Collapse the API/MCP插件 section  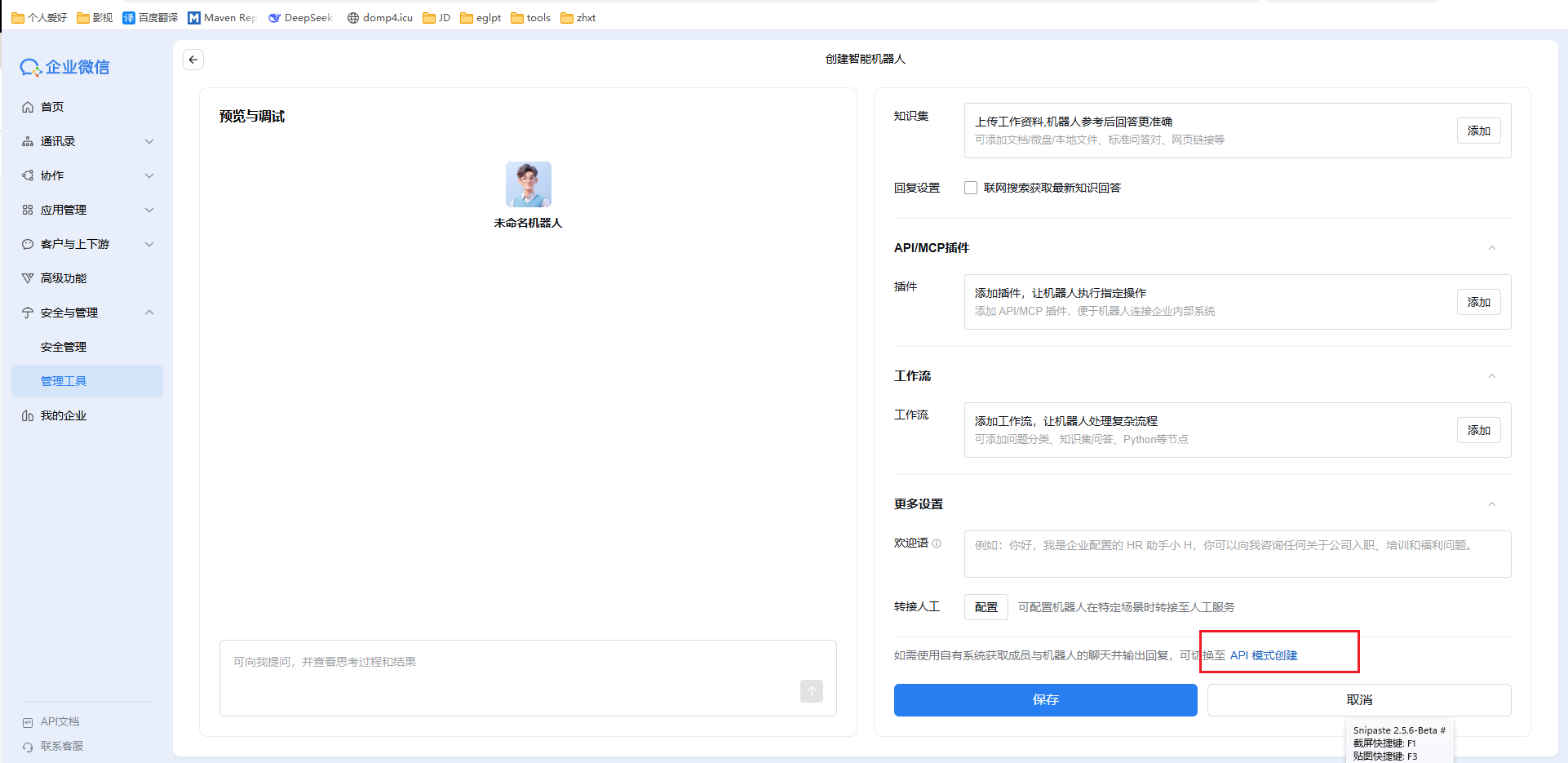pyautogui.click(x=1492, y=248)
